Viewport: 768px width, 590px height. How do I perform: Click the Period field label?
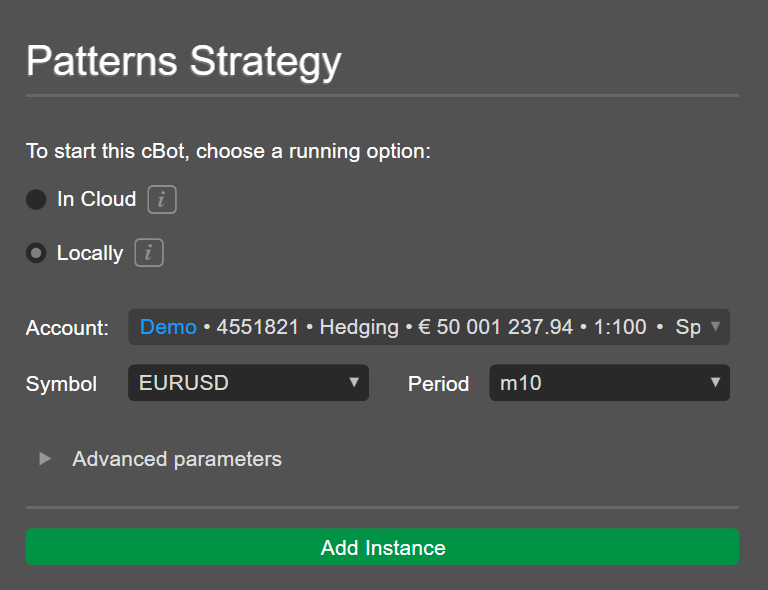(438, 384)
